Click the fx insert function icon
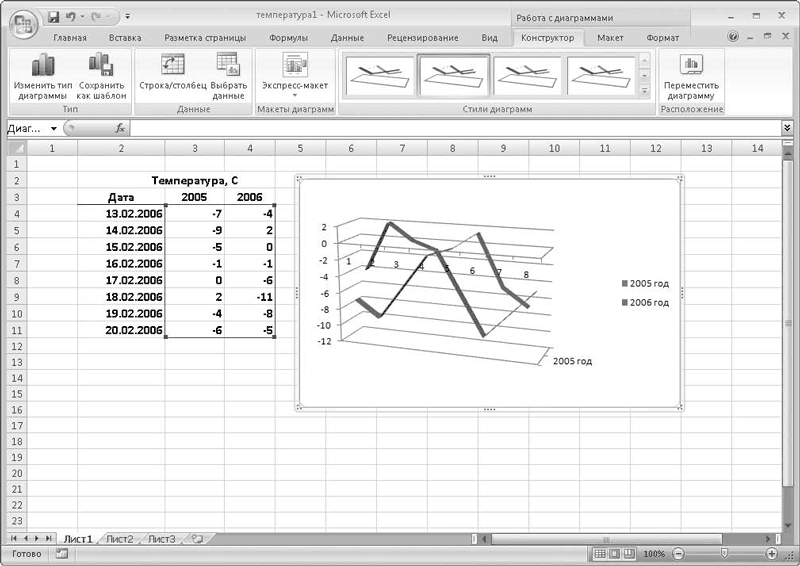This screenshot has width=800, height=566. 120,128
